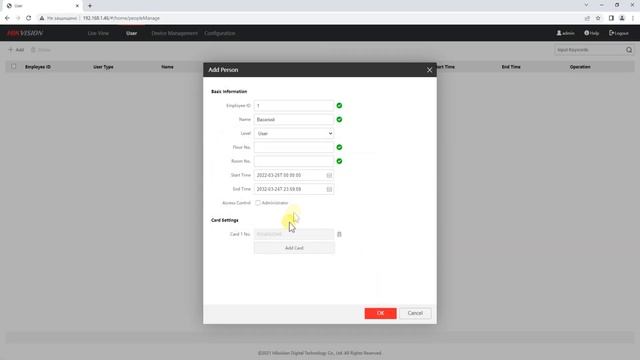Click the green check beside Employee ID
The image size is (640, 360).
(339, 106)
